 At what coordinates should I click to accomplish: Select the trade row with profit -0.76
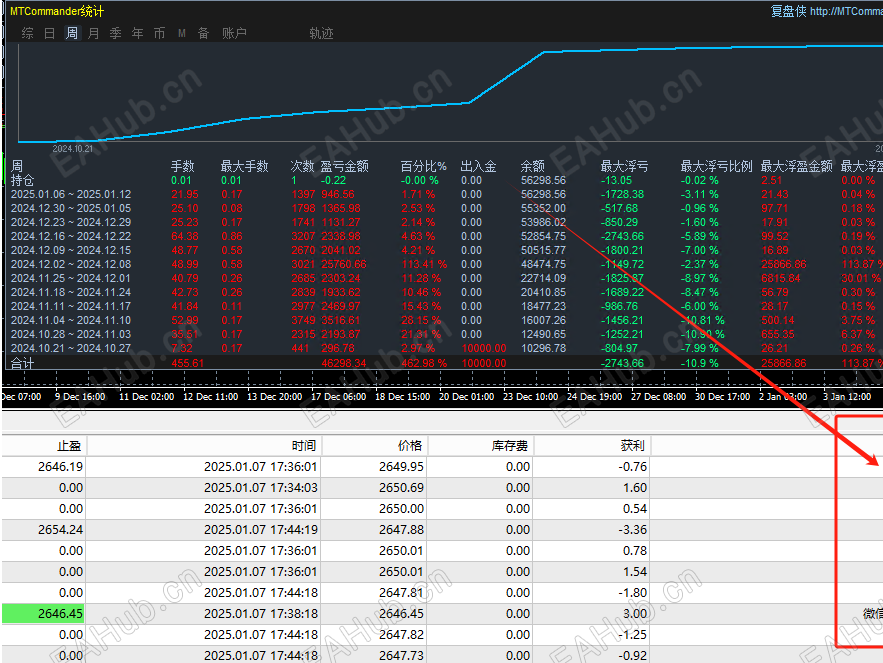pos(442,467)
